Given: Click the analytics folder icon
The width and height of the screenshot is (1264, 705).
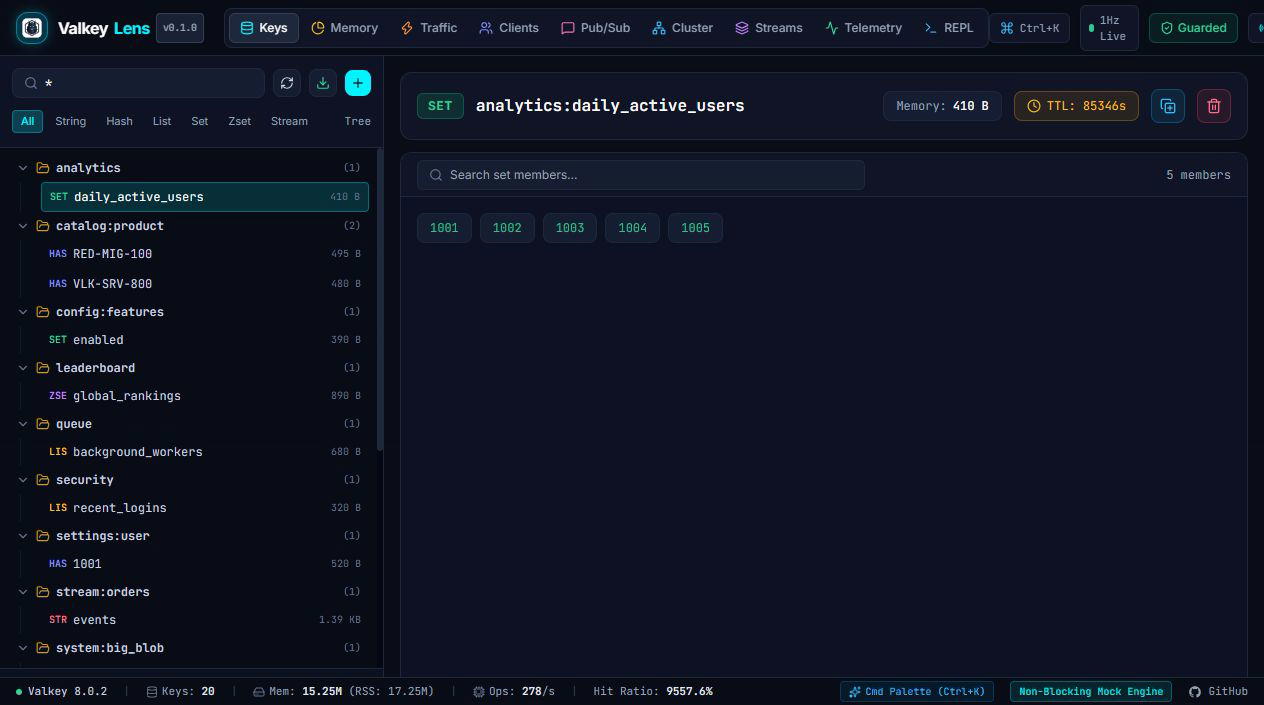Looking at the screenshot, I should [43, 168].
